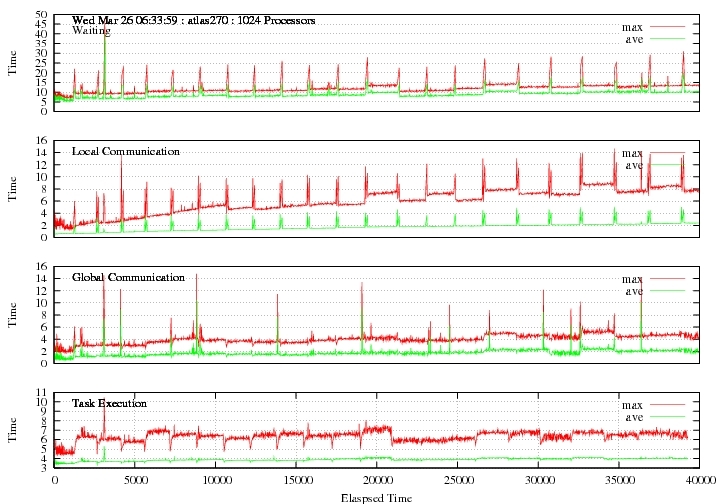Click the y-axis tick '16' on Local Communication plot
This screenshot has height=504, width=720.
coord(41,140)
